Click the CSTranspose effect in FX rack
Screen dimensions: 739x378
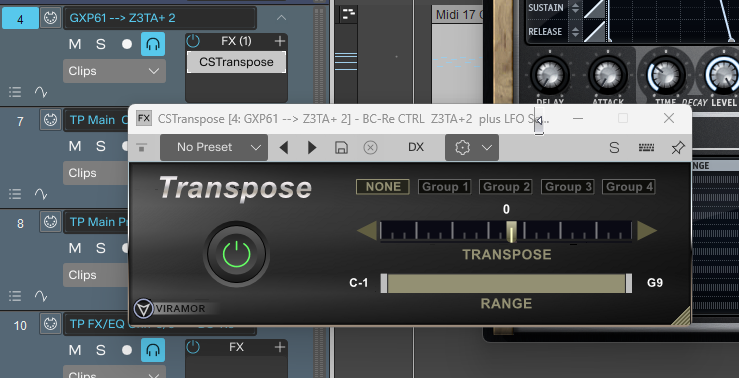[x=237, y=62]
